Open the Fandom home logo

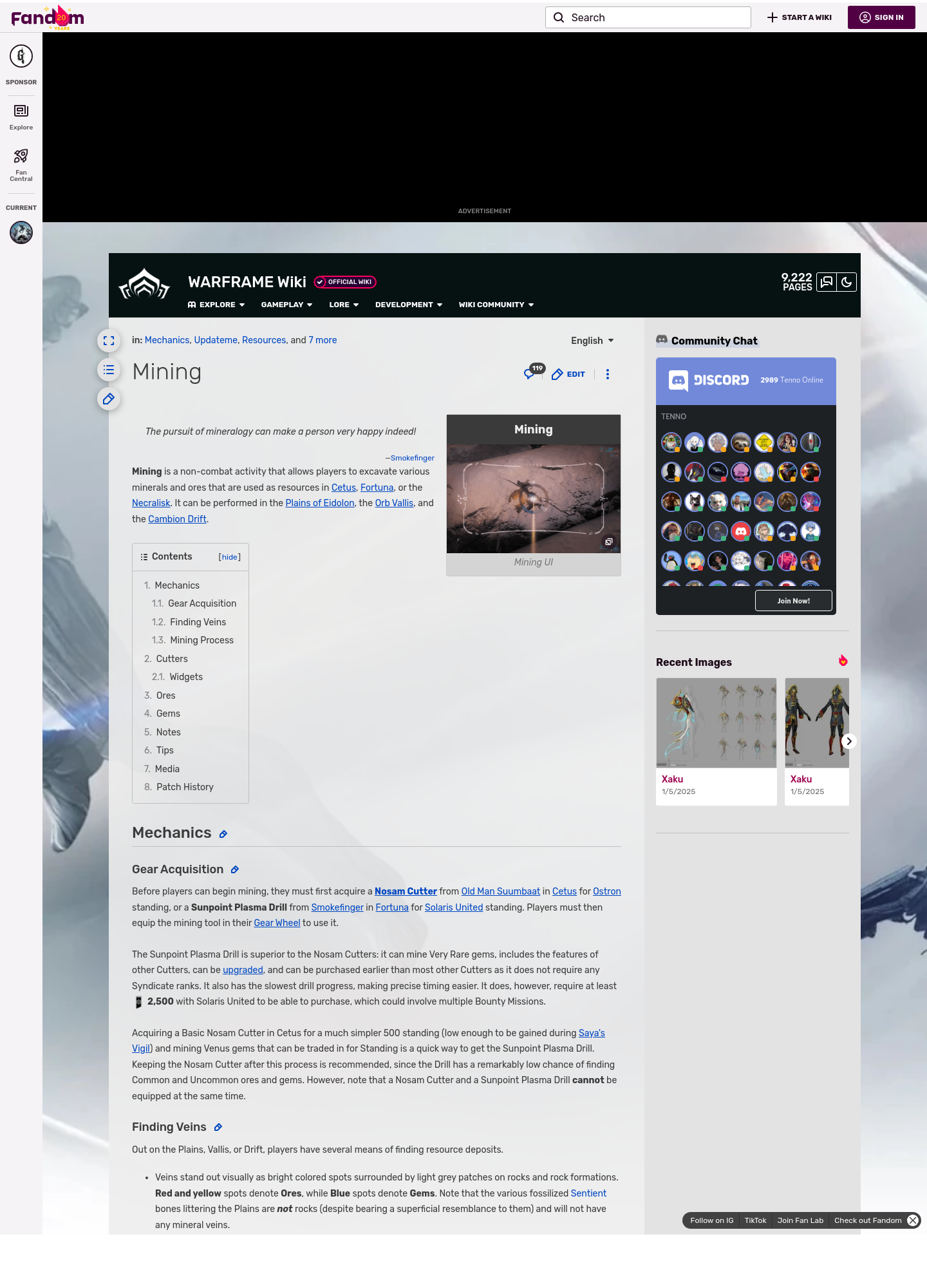[48, 17]
